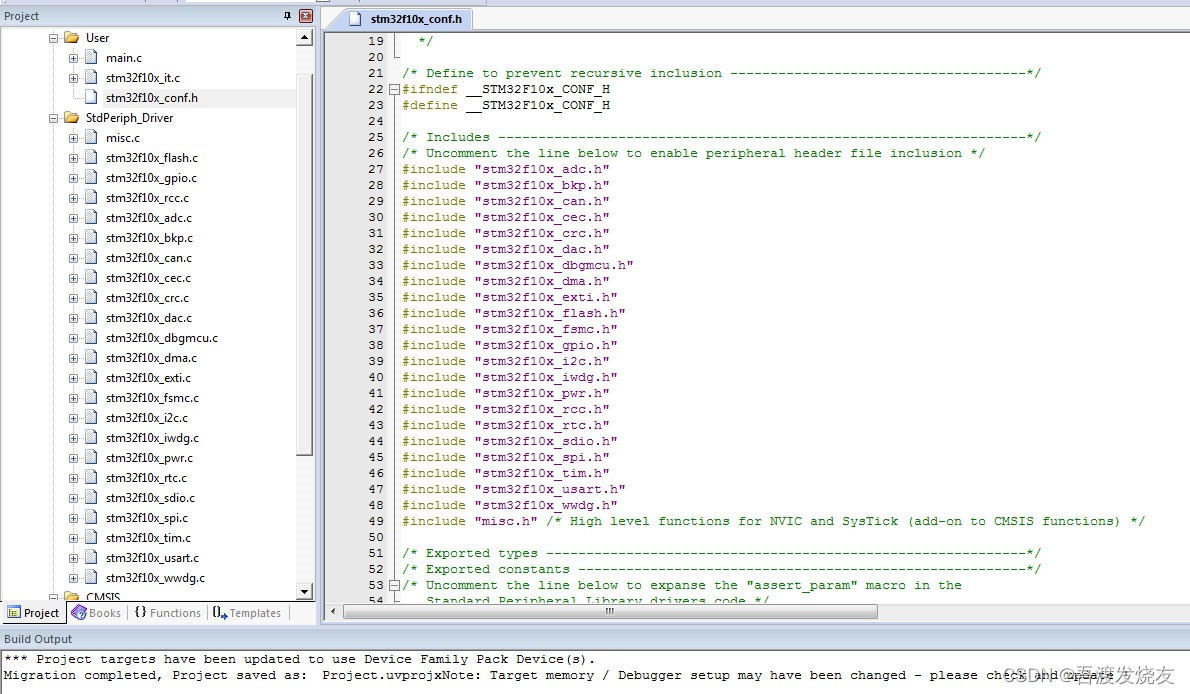The width and height of the screenshot is (1190, 694).
Task: Click the stm32f10x_exti.c file icon
Action: click(x=91, y=377)
